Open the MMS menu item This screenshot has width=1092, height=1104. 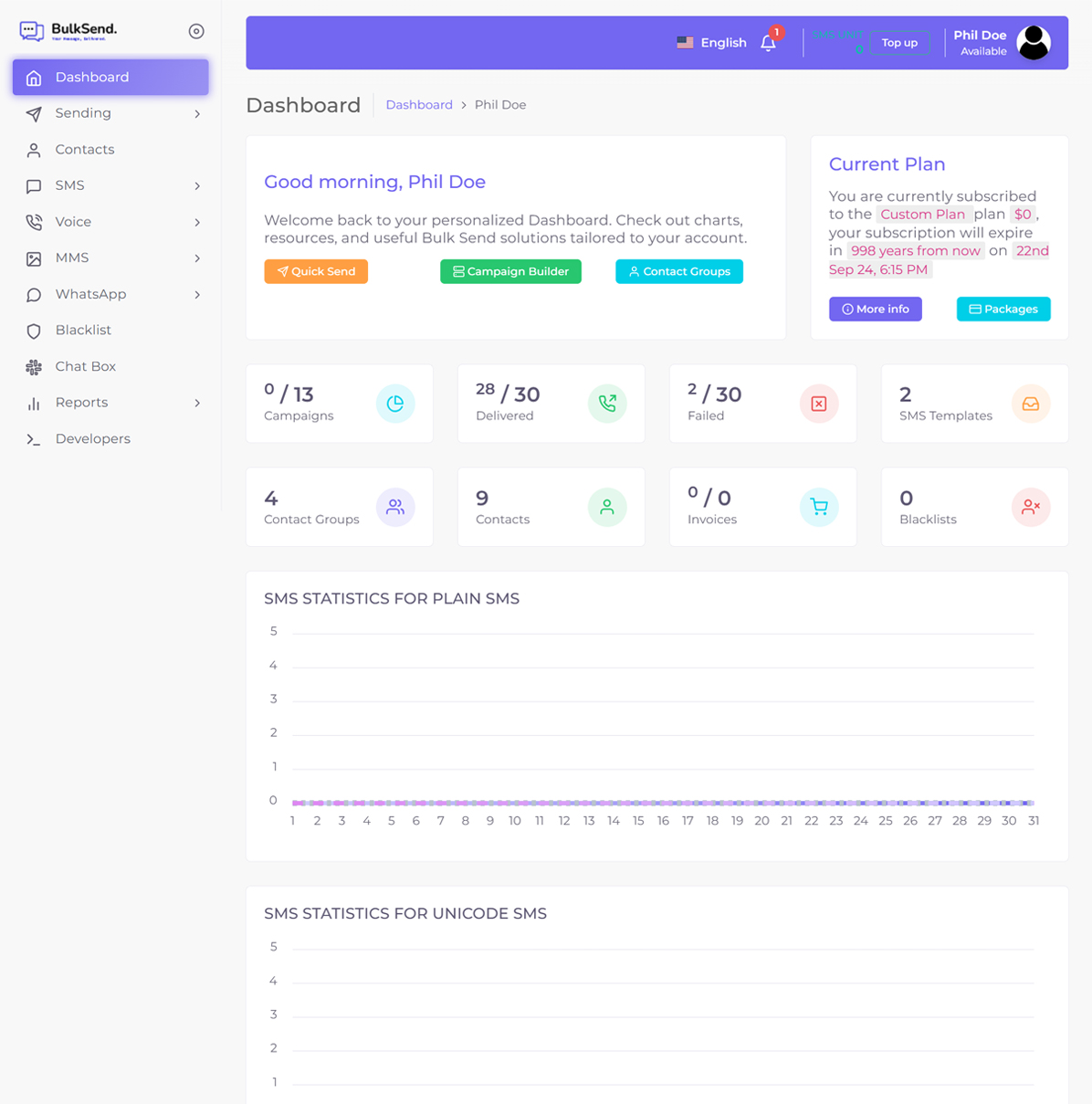(x=71, y=258)
